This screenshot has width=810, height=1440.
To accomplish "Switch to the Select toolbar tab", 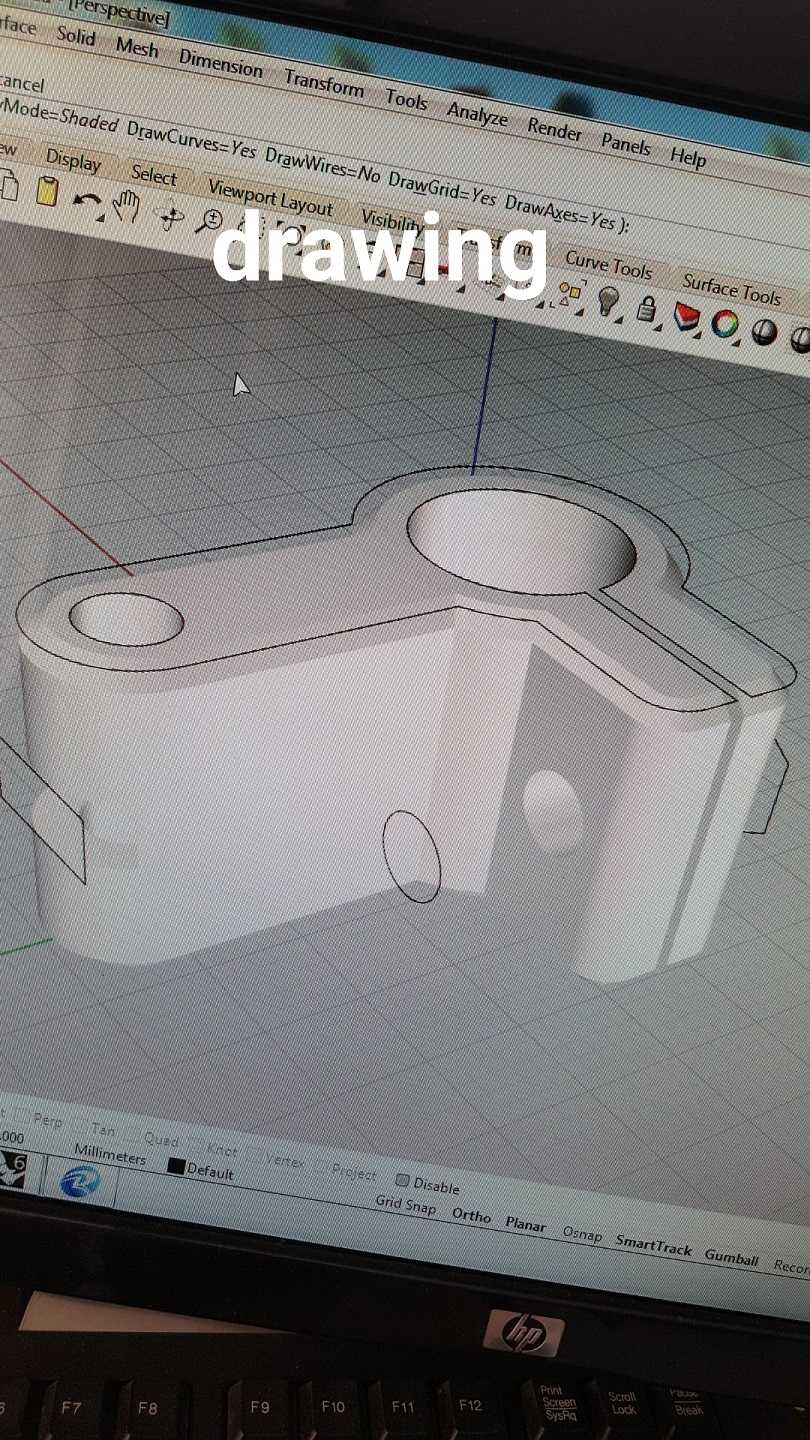I will click(x=154, y=175).
